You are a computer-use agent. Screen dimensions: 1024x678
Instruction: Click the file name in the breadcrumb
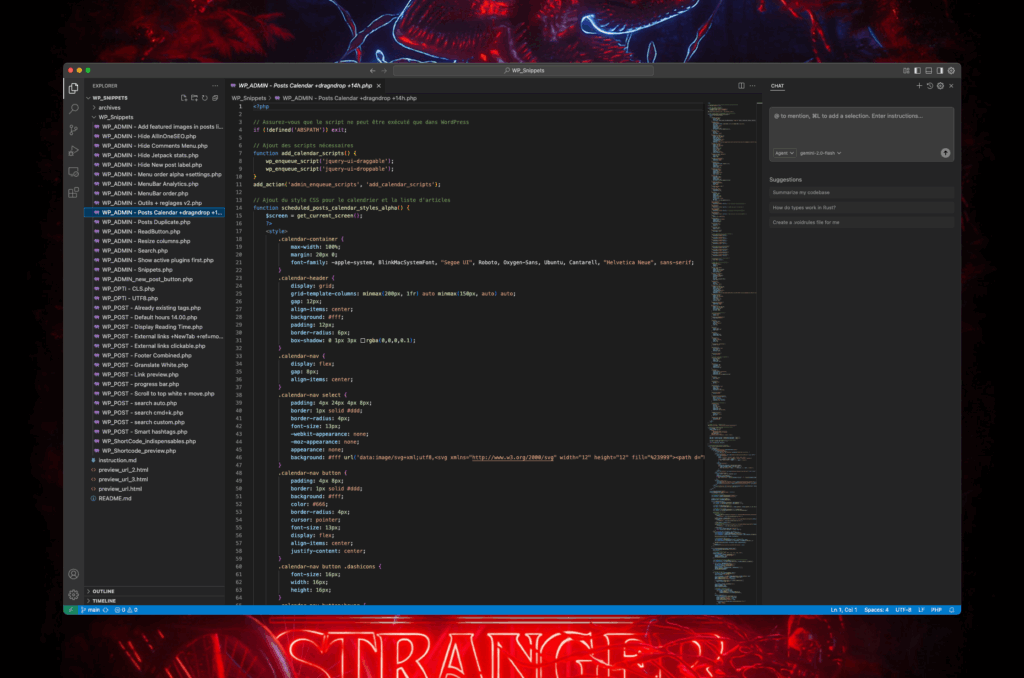coord(349,98)
